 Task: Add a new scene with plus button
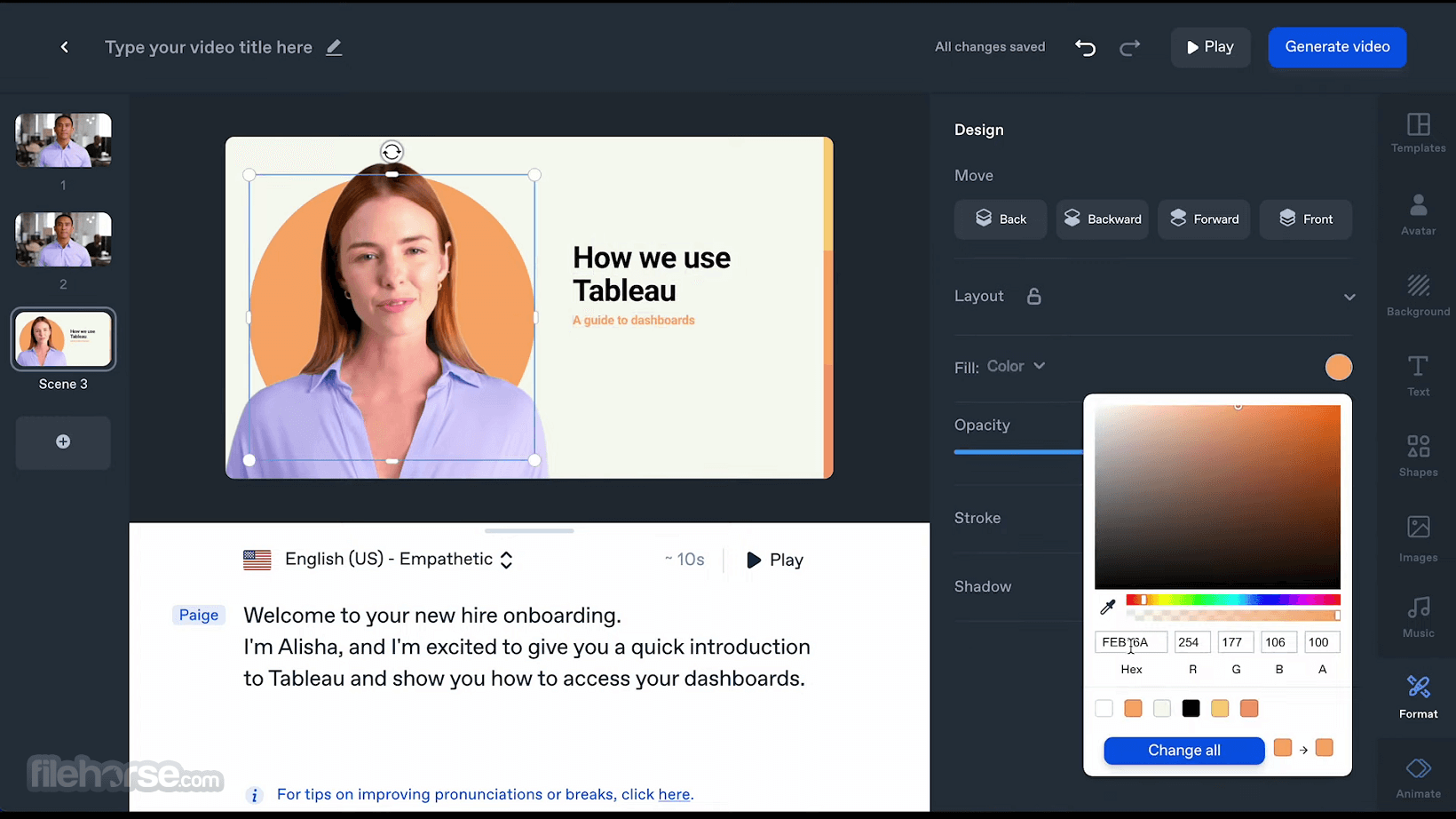(x=63, y=442)
